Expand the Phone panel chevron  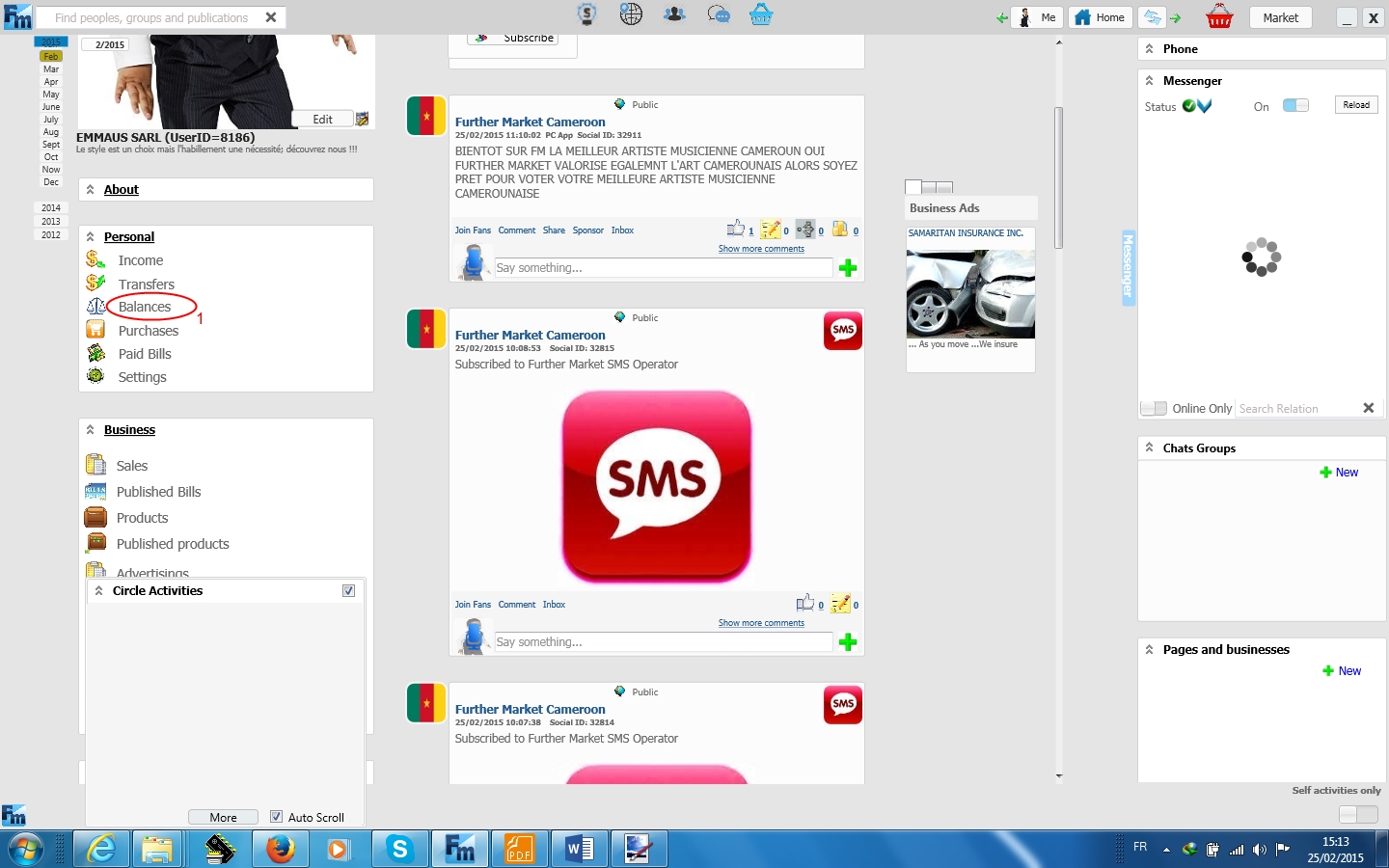[1149, 48]
